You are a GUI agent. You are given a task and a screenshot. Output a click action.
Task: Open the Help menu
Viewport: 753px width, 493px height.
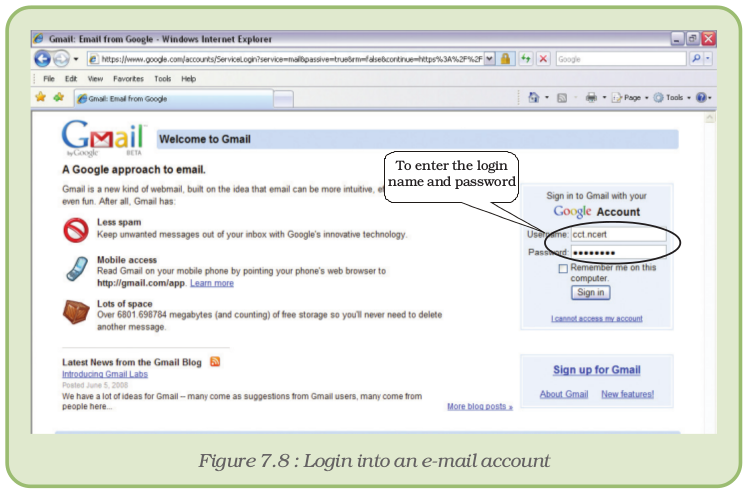[188, 79]
